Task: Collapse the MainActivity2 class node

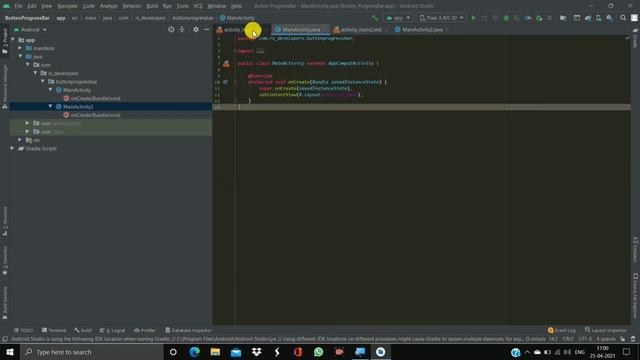Action: click(51, 106)
